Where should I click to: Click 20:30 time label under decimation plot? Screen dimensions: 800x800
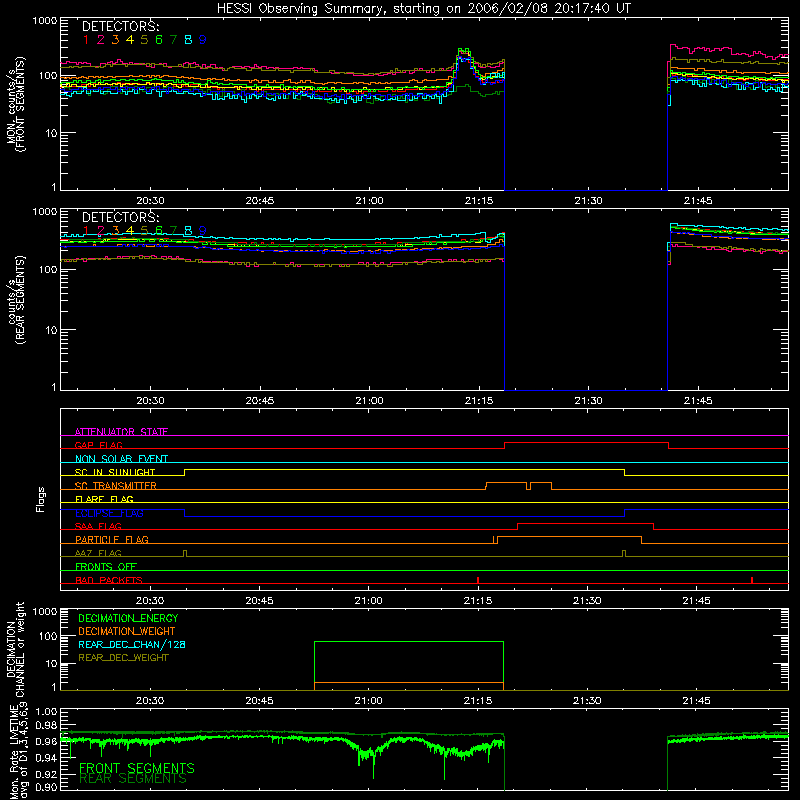[x=150, y=701]
